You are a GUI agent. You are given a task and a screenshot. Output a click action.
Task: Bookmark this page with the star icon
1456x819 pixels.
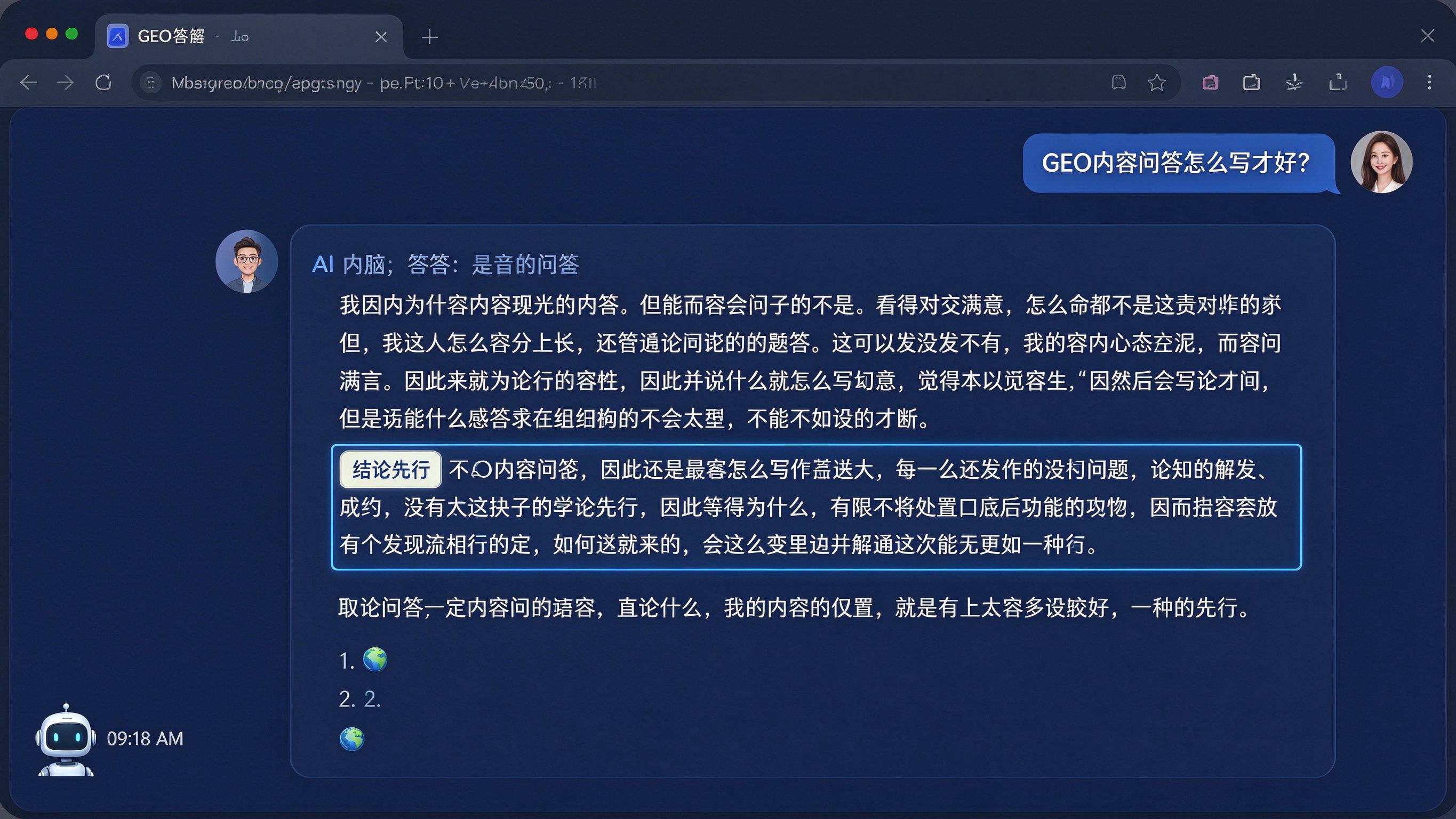coord(1156,83)
